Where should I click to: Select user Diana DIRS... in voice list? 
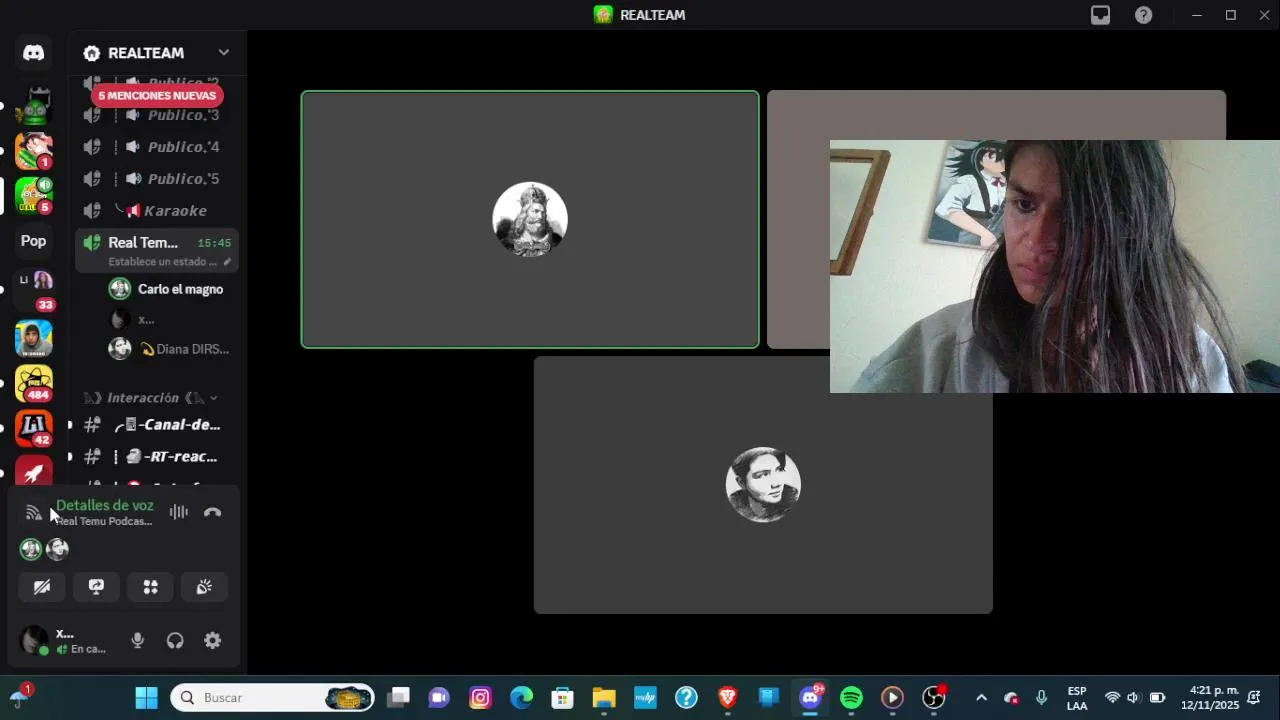(x=170, y=349)
